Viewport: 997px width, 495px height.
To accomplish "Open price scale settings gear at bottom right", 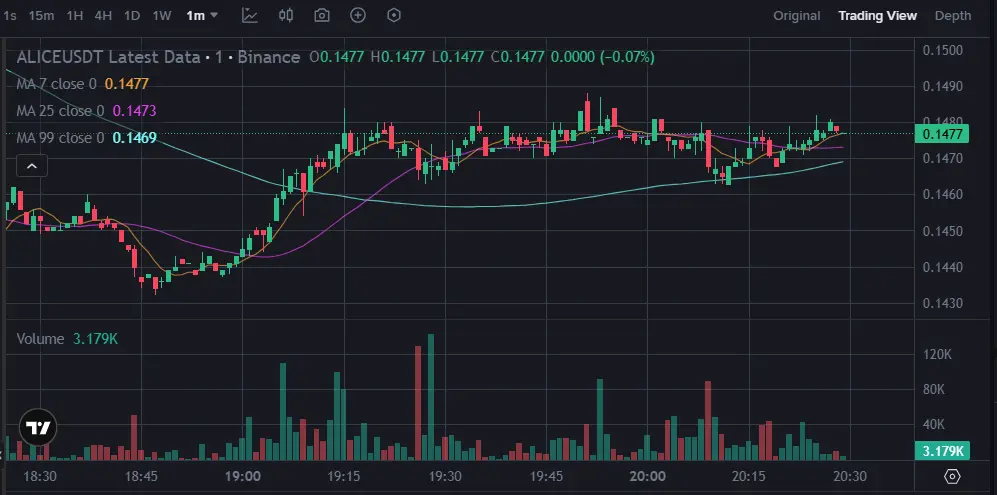I will pos(952,476).
